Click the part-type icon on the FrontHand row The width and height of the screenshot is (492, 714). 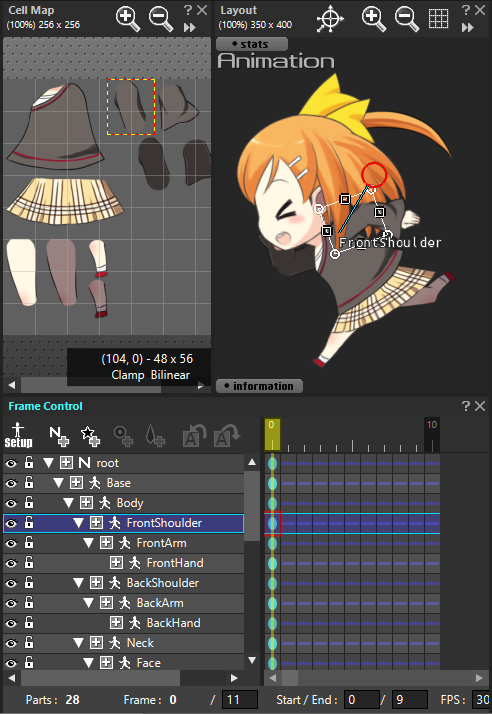click(x=135, y=563)
